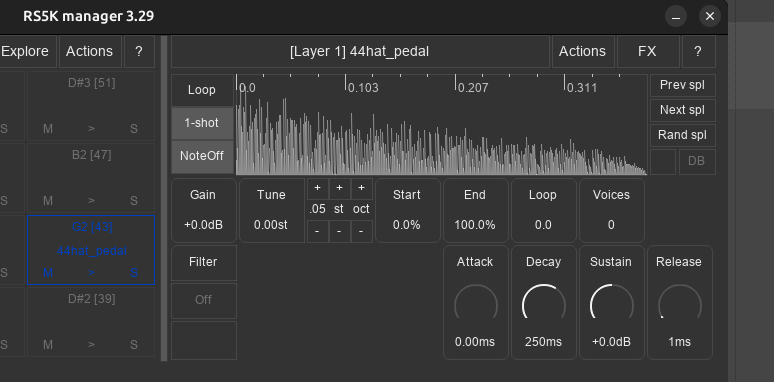This screenshot has height=382, width=774.
Task: Click the Voices 0 control
Action: click(611, 210)
